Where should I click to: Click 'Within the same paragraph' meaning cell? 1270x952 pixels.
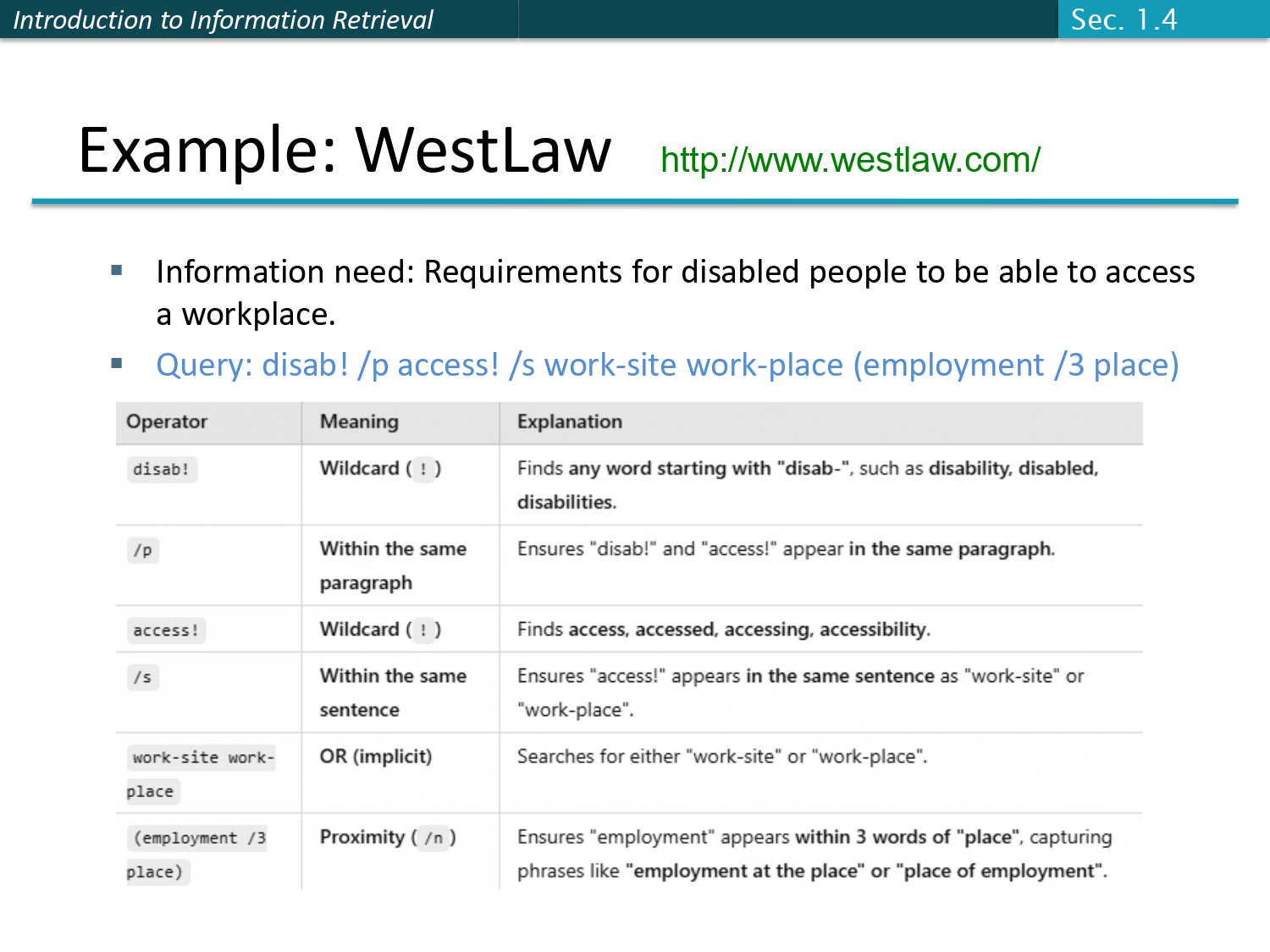point(393,565)
